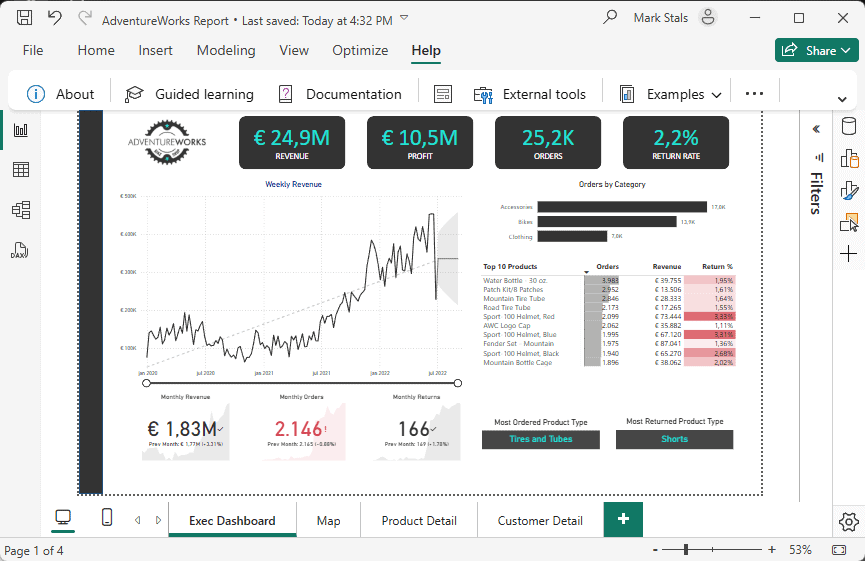Add a new page with plus button
This screenshot has width=865, height=561.
(x=623, y=519)
